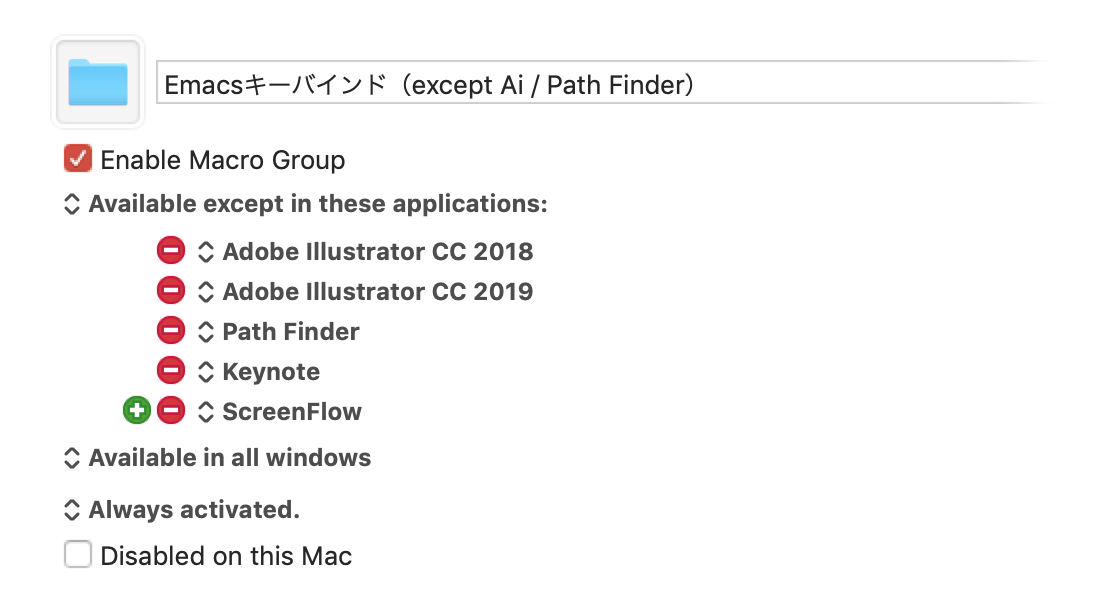Image resolution: width=1107 pixels, height=603 pixels.
Task: Open application chooser for Keynote
Action: coord(259,371)
